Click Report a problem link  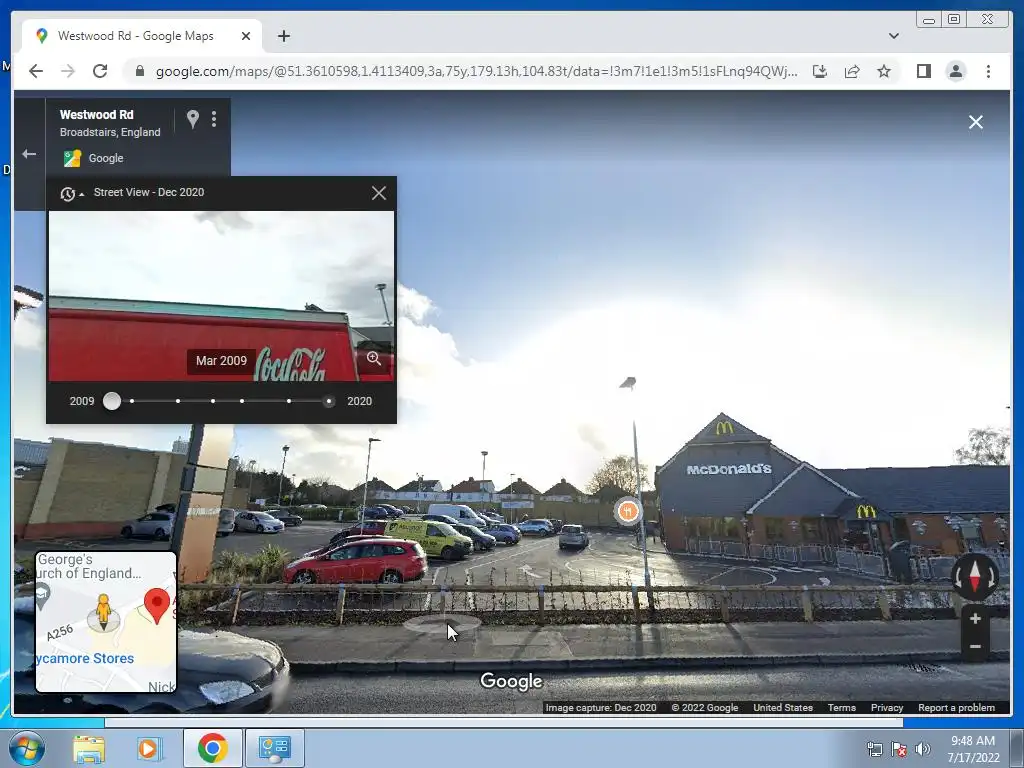[956, 708]
